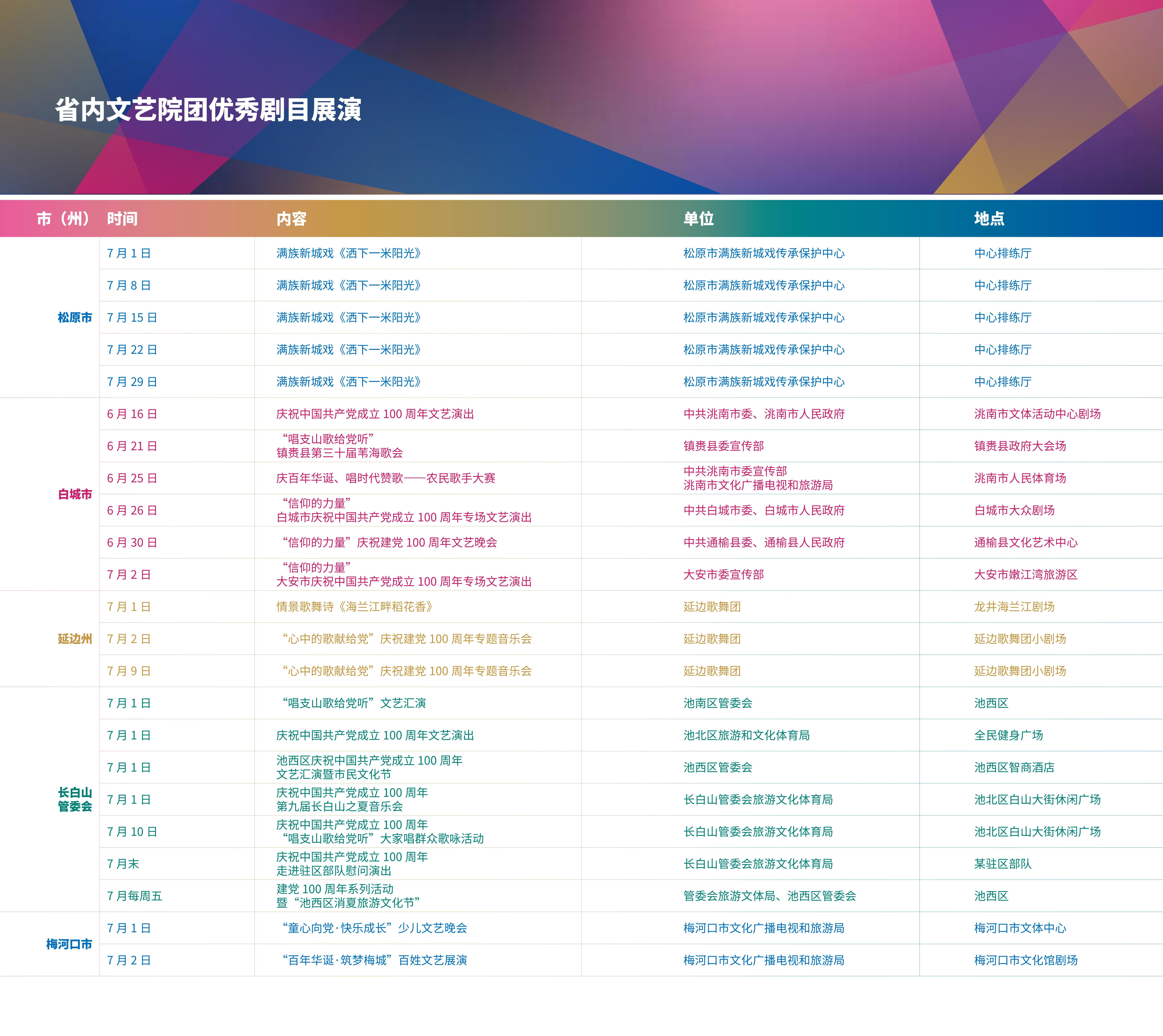Select the 时间 column header
Screen dimensions: 1163x1036
coord(122,219)
